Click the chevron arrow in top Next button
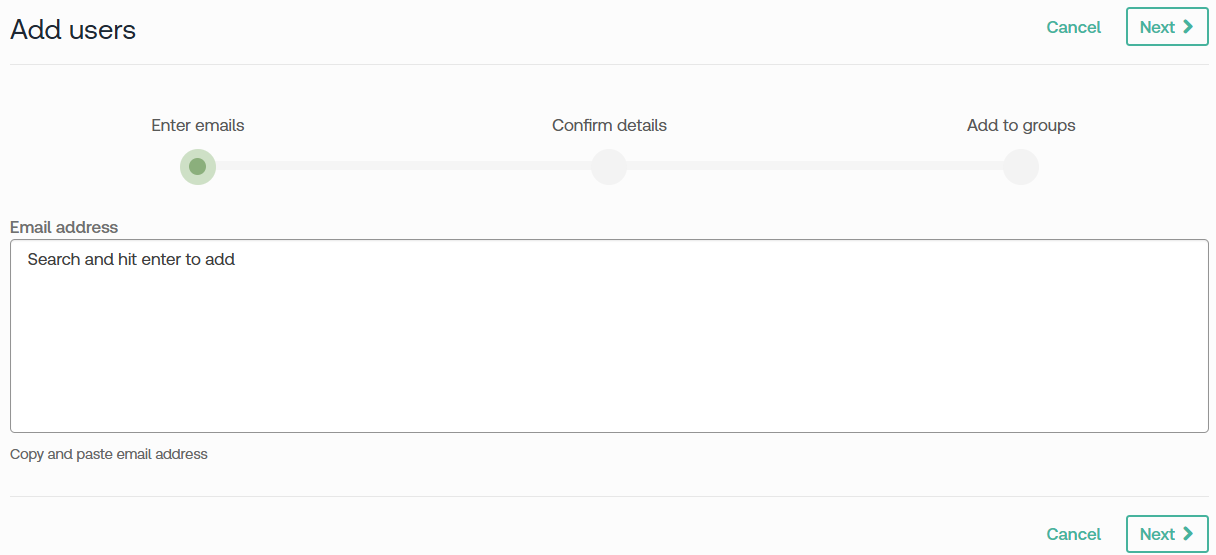This screenshot has height=555, width=1216. click(x=1188, y=27)
